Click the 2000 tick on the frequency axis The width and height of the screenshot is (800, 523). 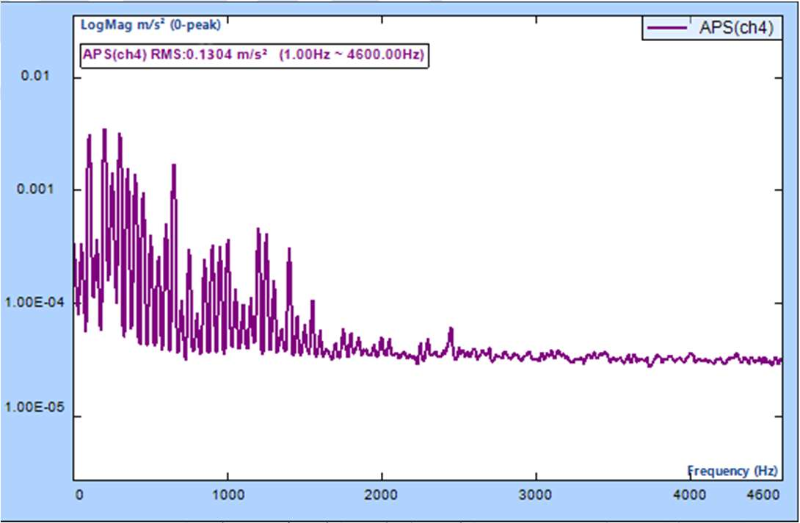tap(381, 495)
